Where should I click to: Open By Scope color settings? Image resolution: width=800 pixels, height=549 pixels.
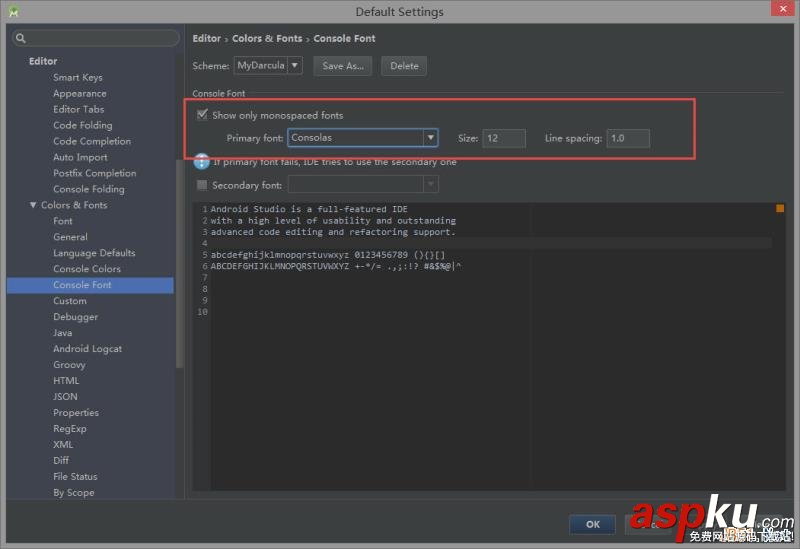tap(73, 492)
